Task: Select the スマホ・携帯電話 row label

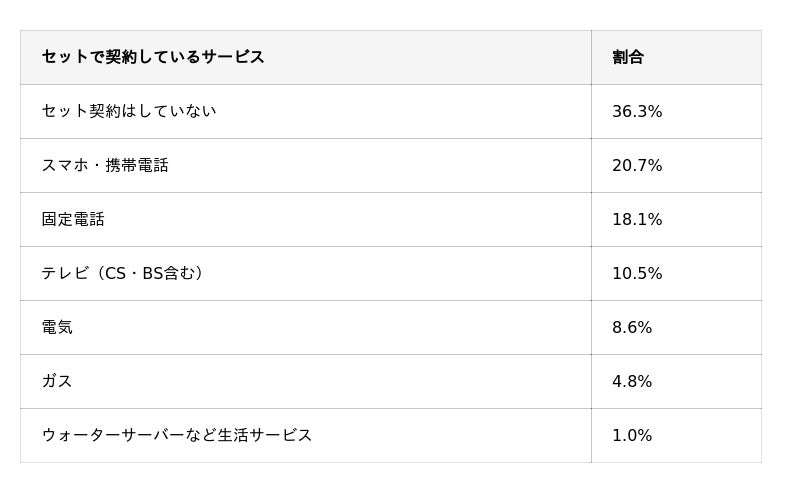Action: coord(105,165)
